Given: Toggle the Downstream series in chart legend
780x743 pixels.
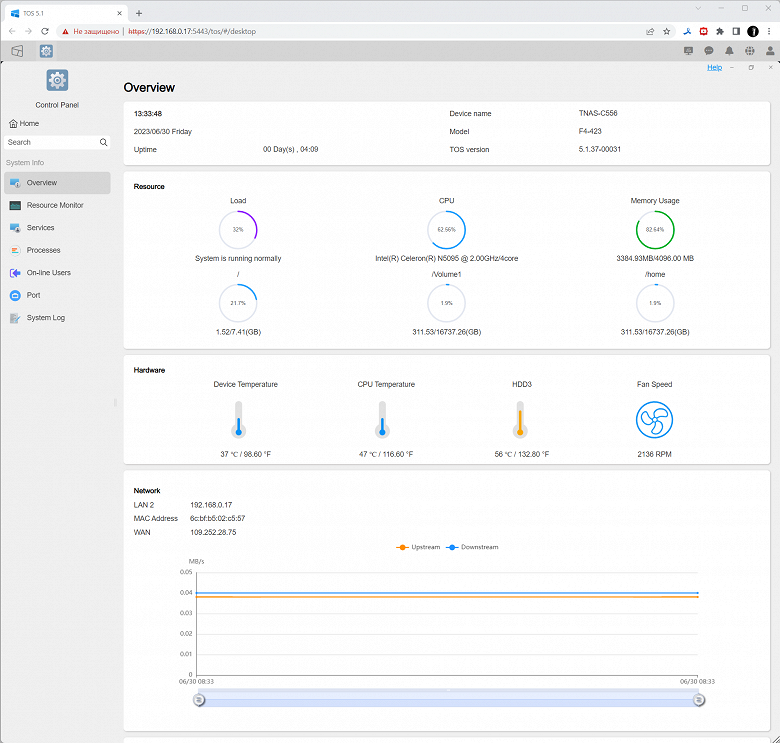Looking at the screenshot, I should pos(473,547).
